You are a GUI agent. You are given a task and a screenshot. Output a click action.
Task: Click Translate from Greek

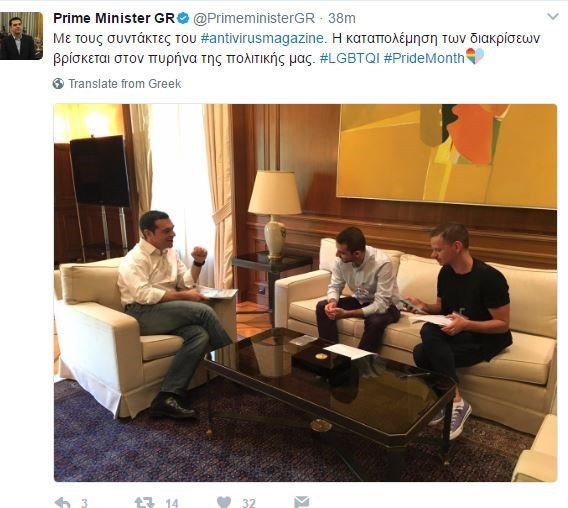(125, 84)
